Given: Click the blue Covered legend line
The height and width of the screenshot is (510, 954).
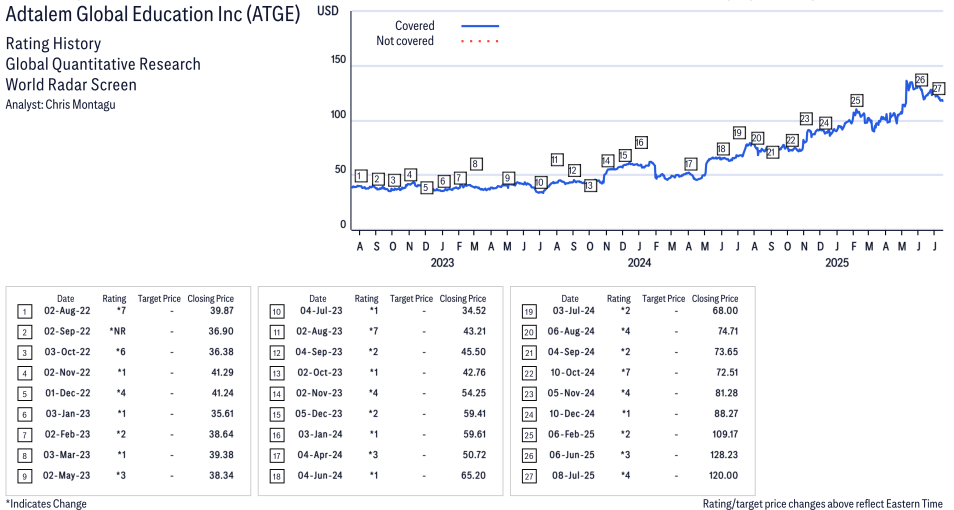Looking at the screenshot, I should 480,26.
